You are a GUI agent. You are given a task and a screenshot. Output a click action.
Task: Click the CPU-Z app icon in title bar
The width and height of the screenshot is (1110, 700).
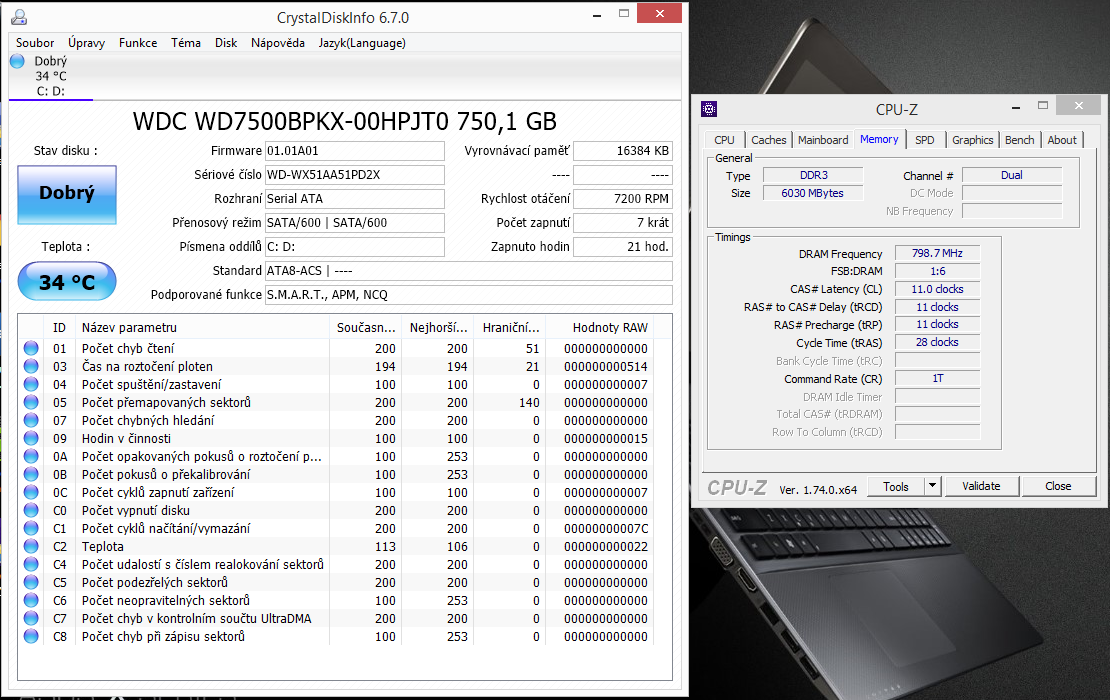(709, 109)
